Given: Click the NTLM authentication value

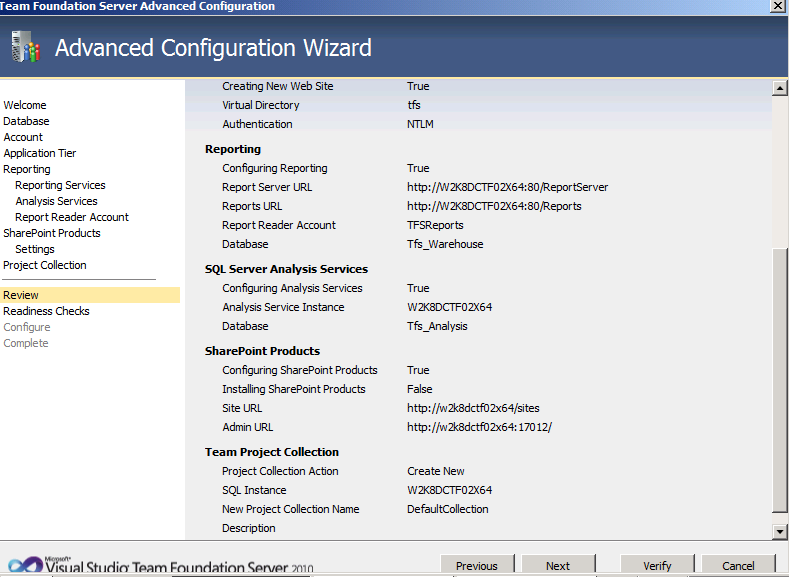Looking at the screenshot, I should [420, 124].
